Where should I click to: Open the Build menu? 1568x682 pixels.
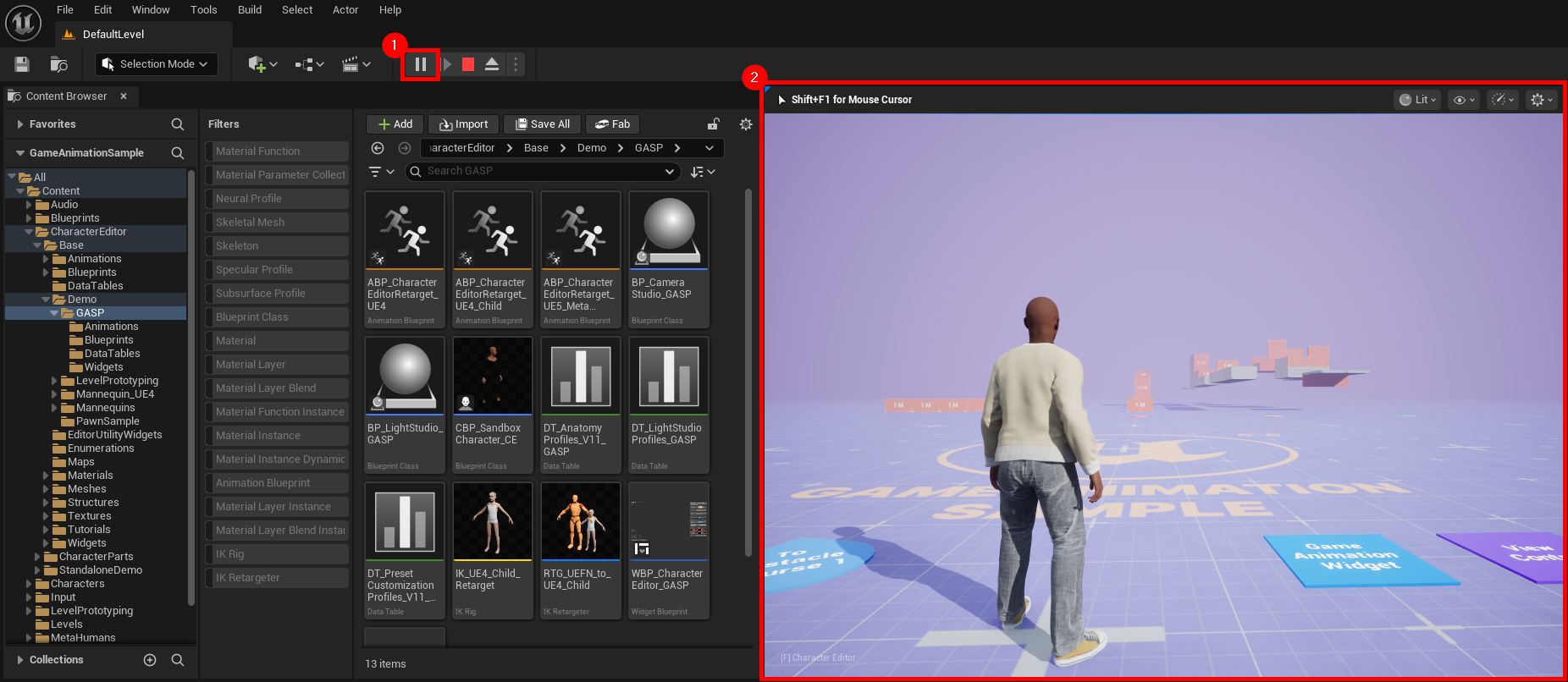click(250, 10)
